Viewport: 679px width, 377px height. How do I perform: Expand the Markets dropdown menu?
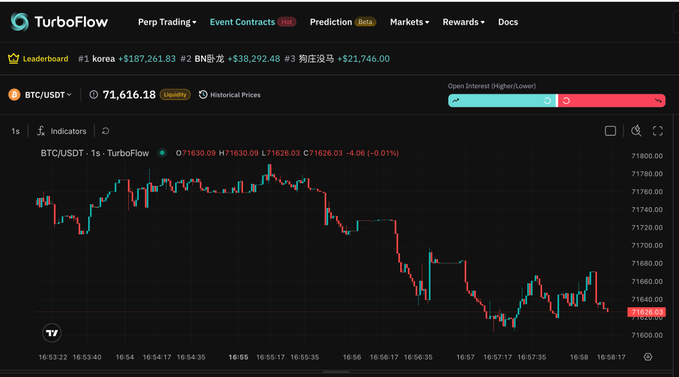[x=409, y=22]
